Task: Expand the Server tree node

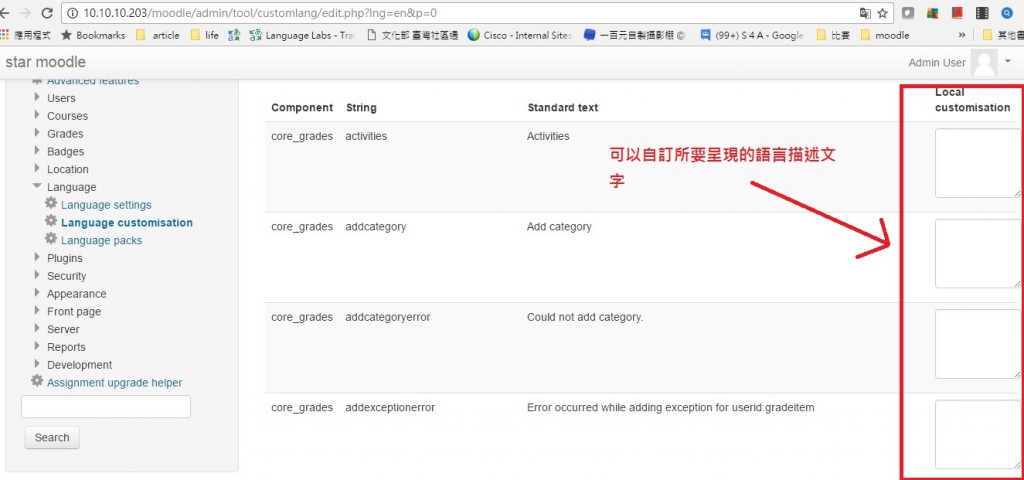Action: point(37,328)
